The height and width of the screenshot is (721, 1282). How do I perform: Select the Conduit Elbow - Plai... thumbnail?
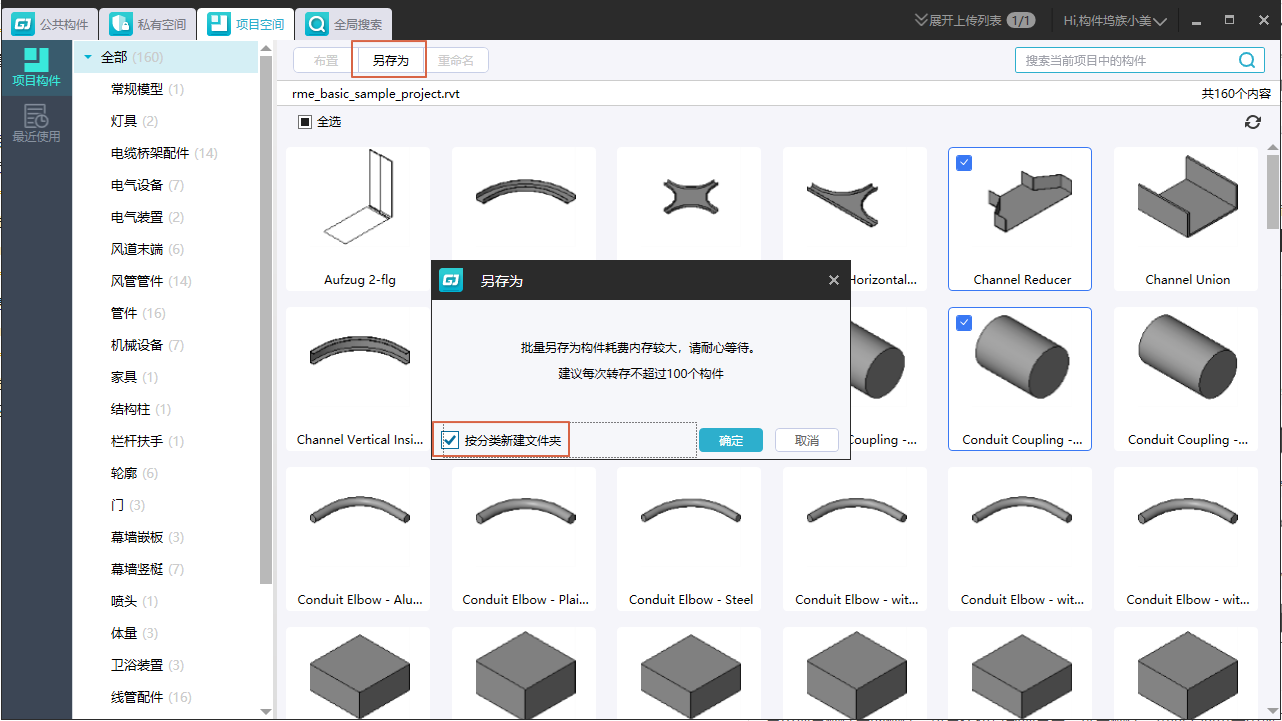524,539
